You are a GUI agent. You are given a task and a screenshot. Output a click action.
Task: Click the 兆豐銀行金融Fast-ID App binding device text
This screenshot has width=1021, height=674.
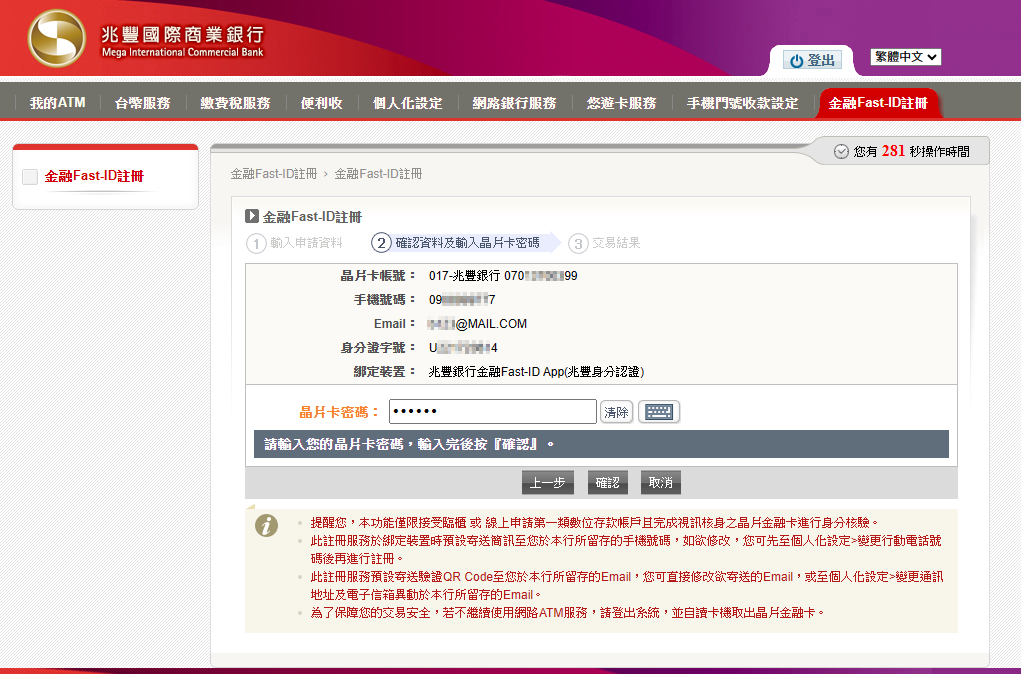tap(537, 372)
